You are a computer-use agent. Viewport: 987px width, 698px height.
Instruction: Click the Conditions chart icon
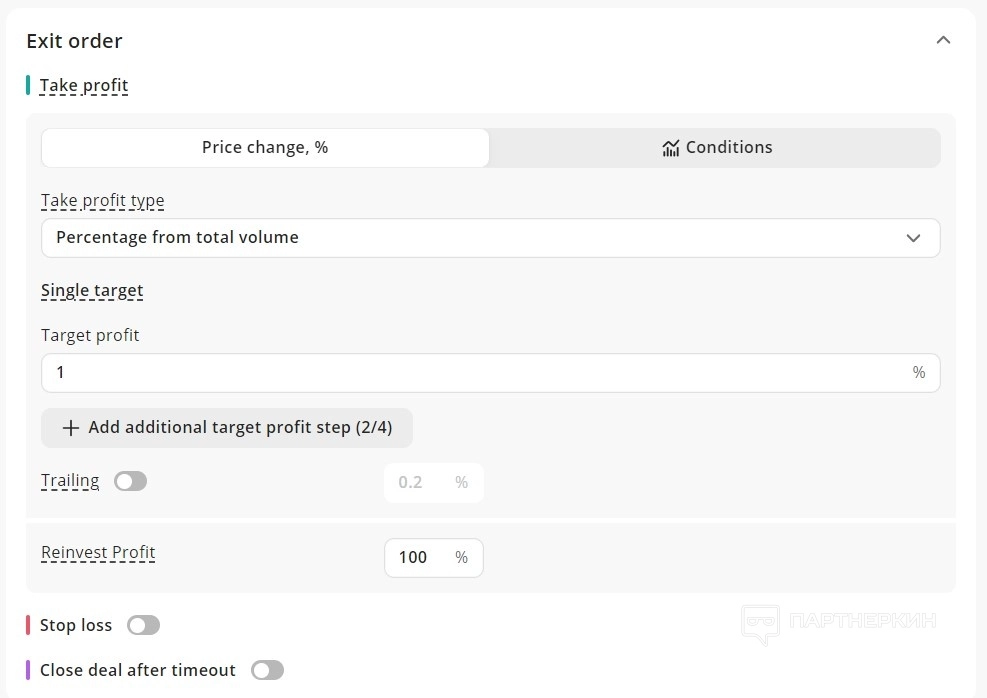pos(670,148)
